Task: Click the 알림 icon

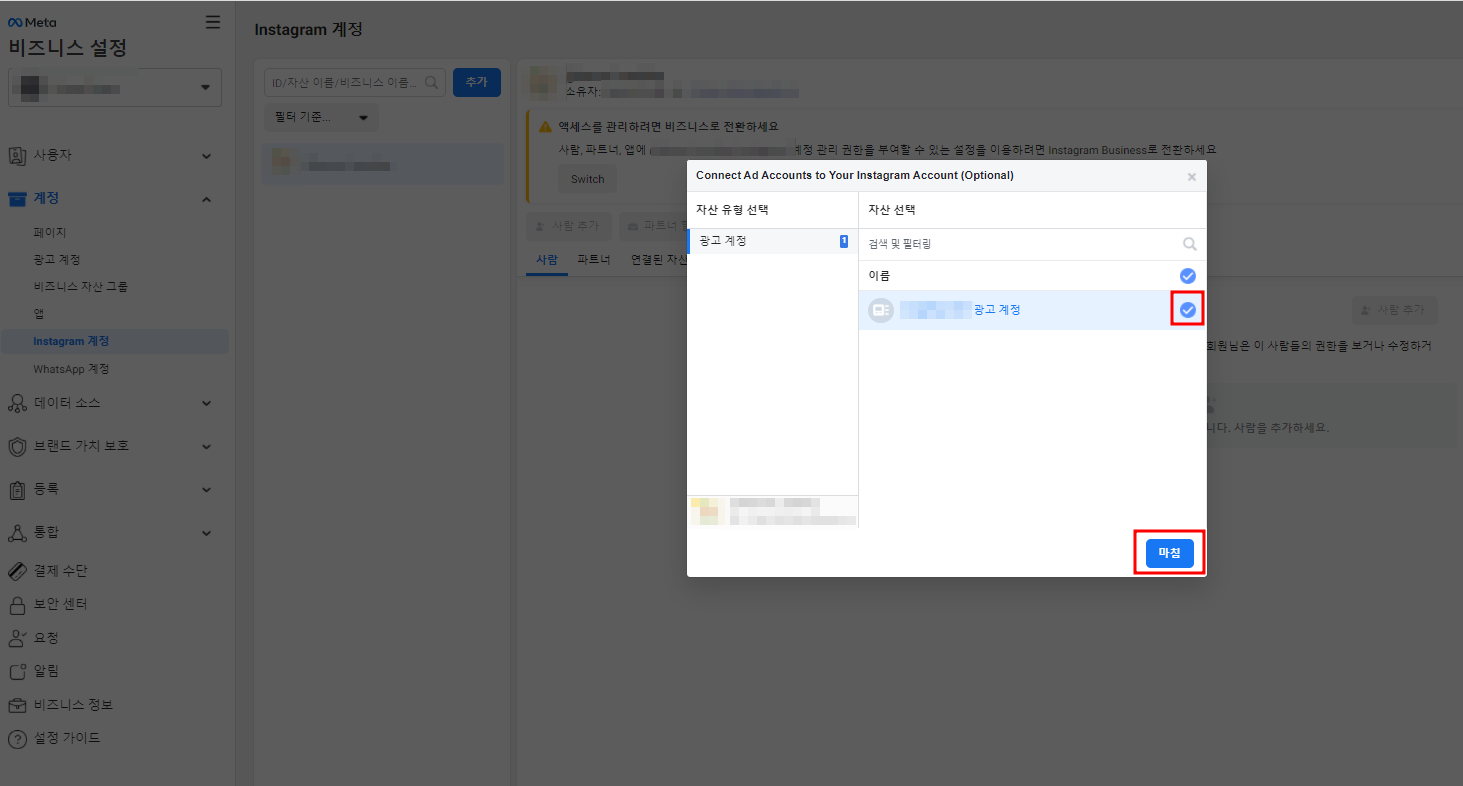Action: [17, 671]
